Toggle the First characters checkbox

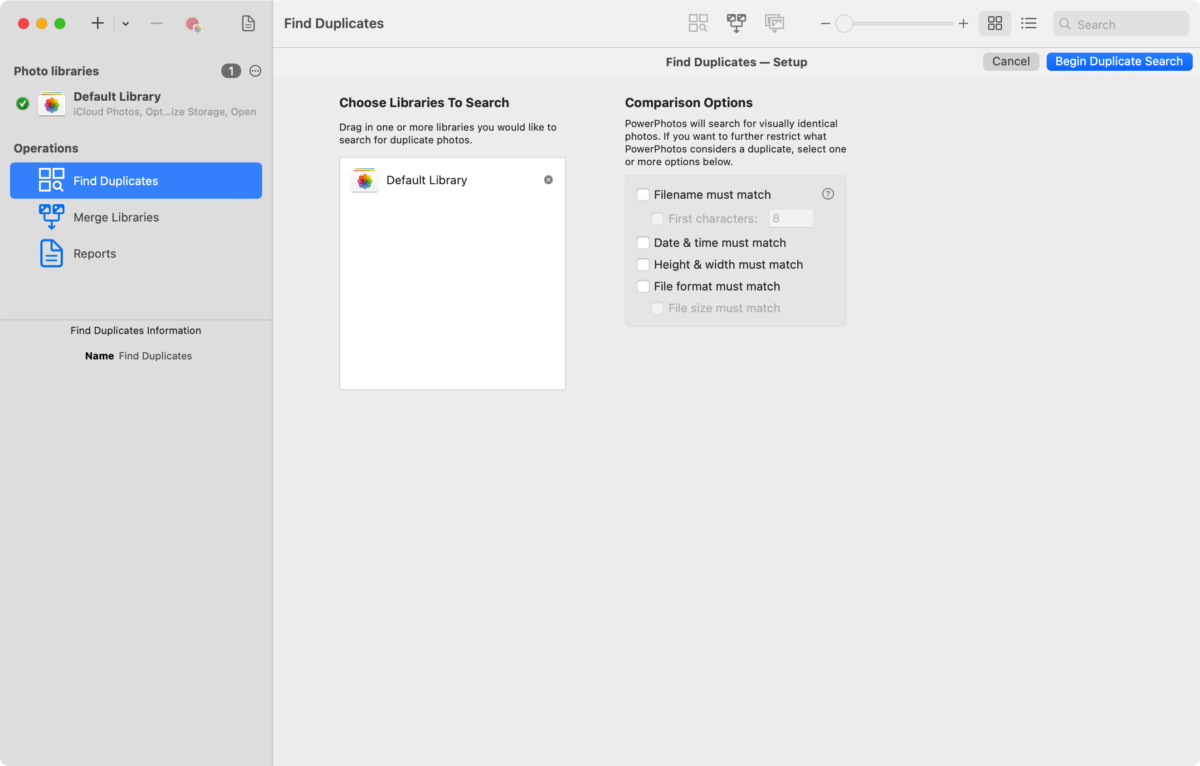click(658, 219)
